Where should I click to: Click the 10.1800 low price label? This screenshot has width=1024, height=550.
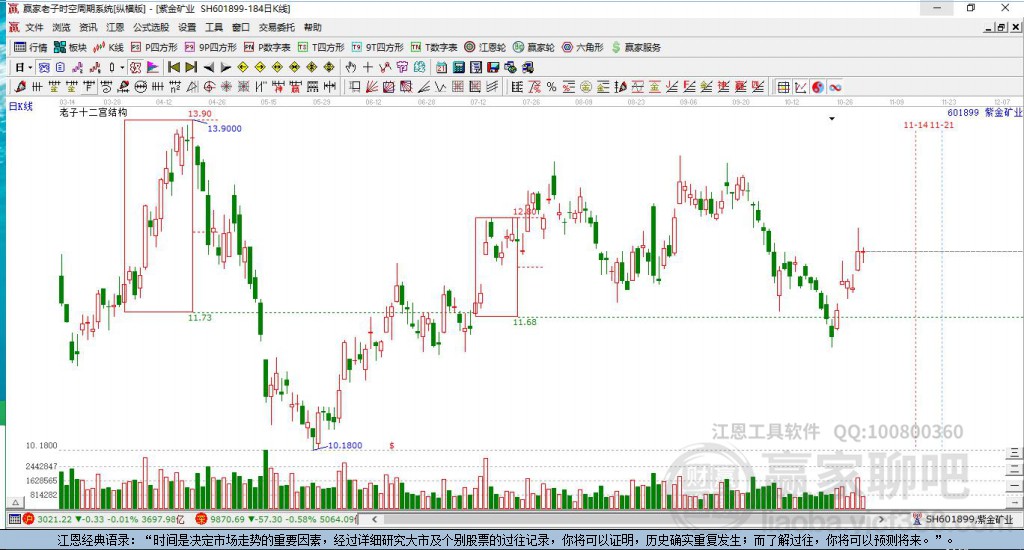point(345,445)
